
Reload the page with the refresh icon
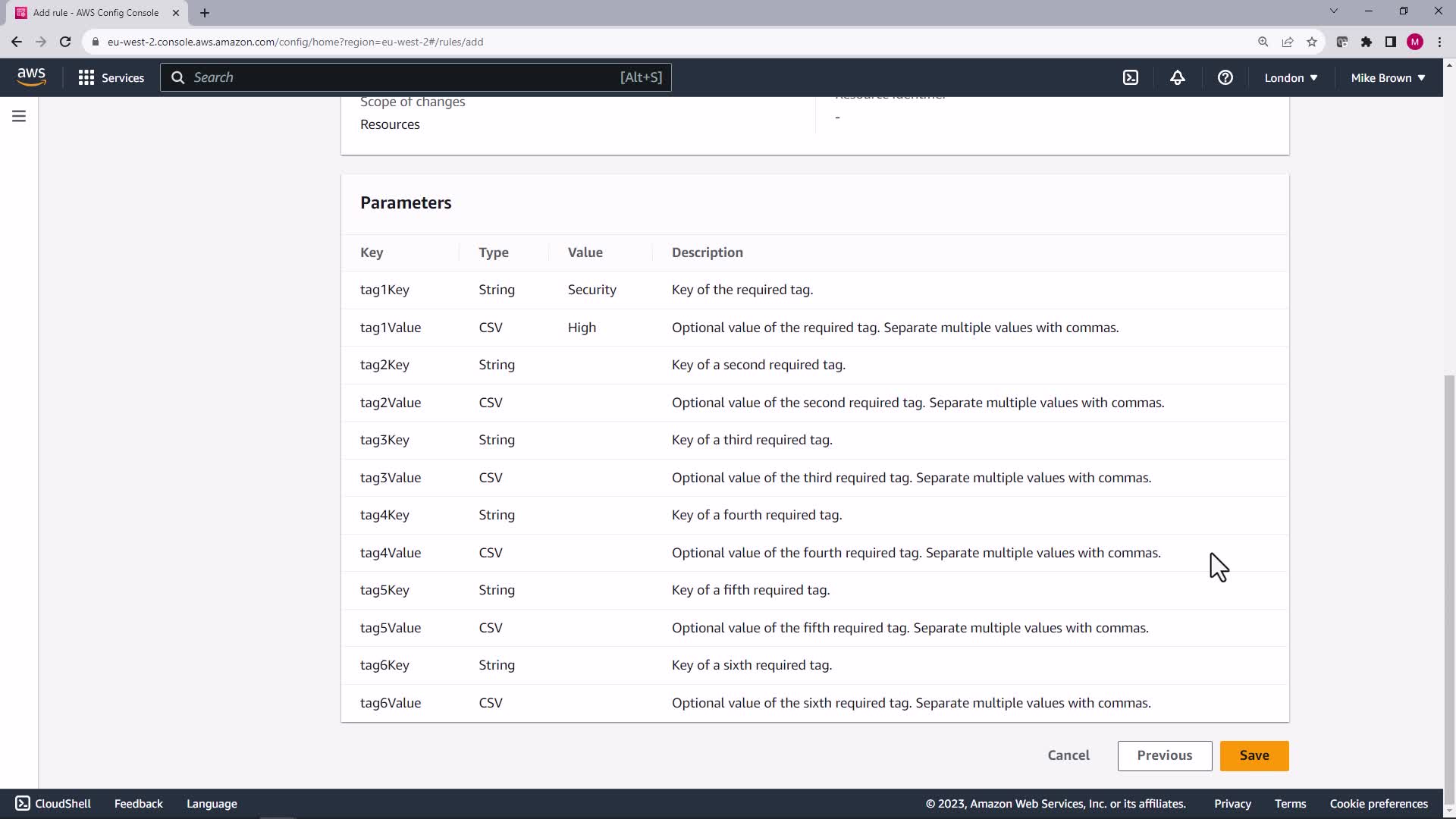tap(65, 42)
